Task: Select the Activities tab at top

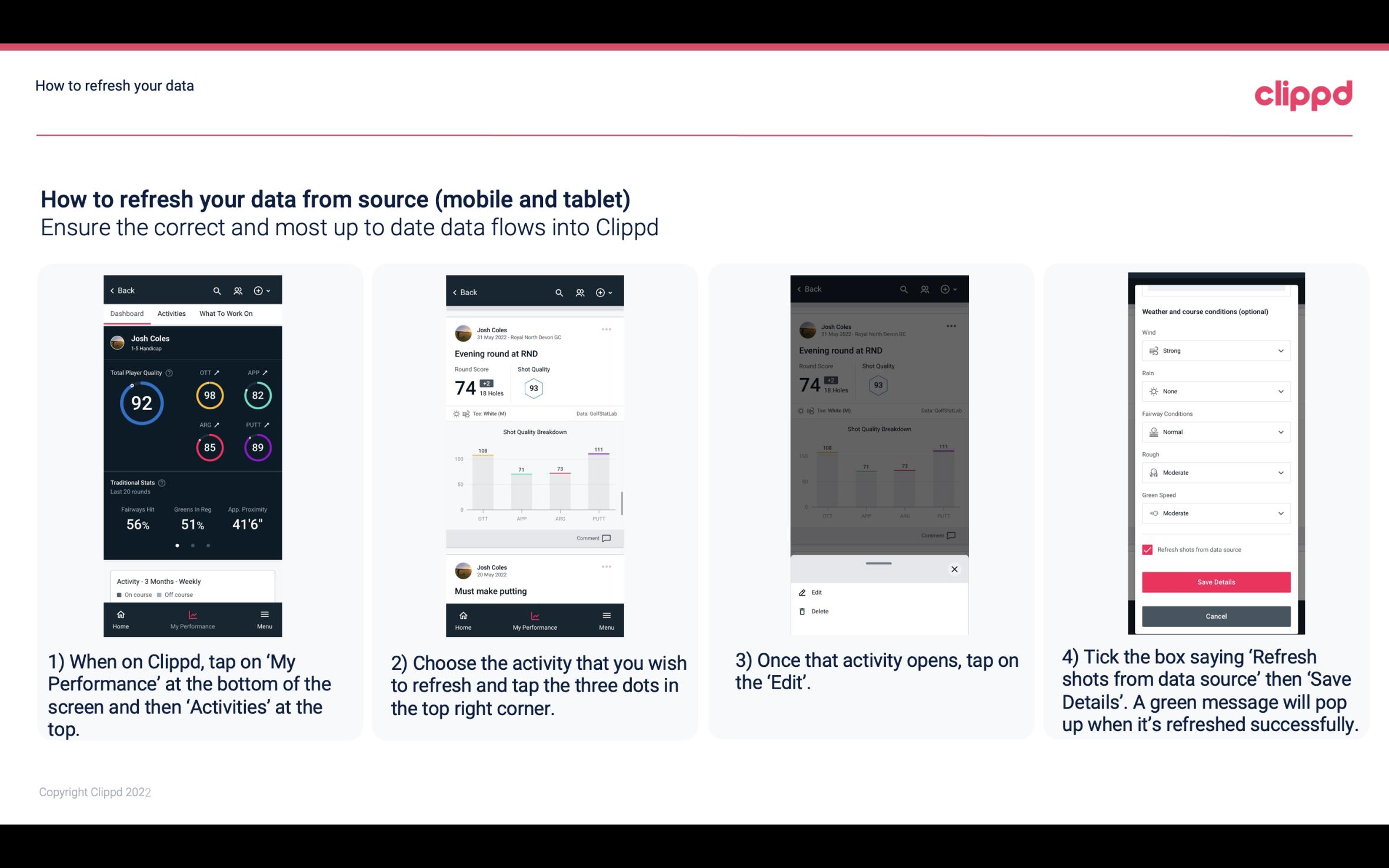Action: pyautogui.click(x=171, y=313)
